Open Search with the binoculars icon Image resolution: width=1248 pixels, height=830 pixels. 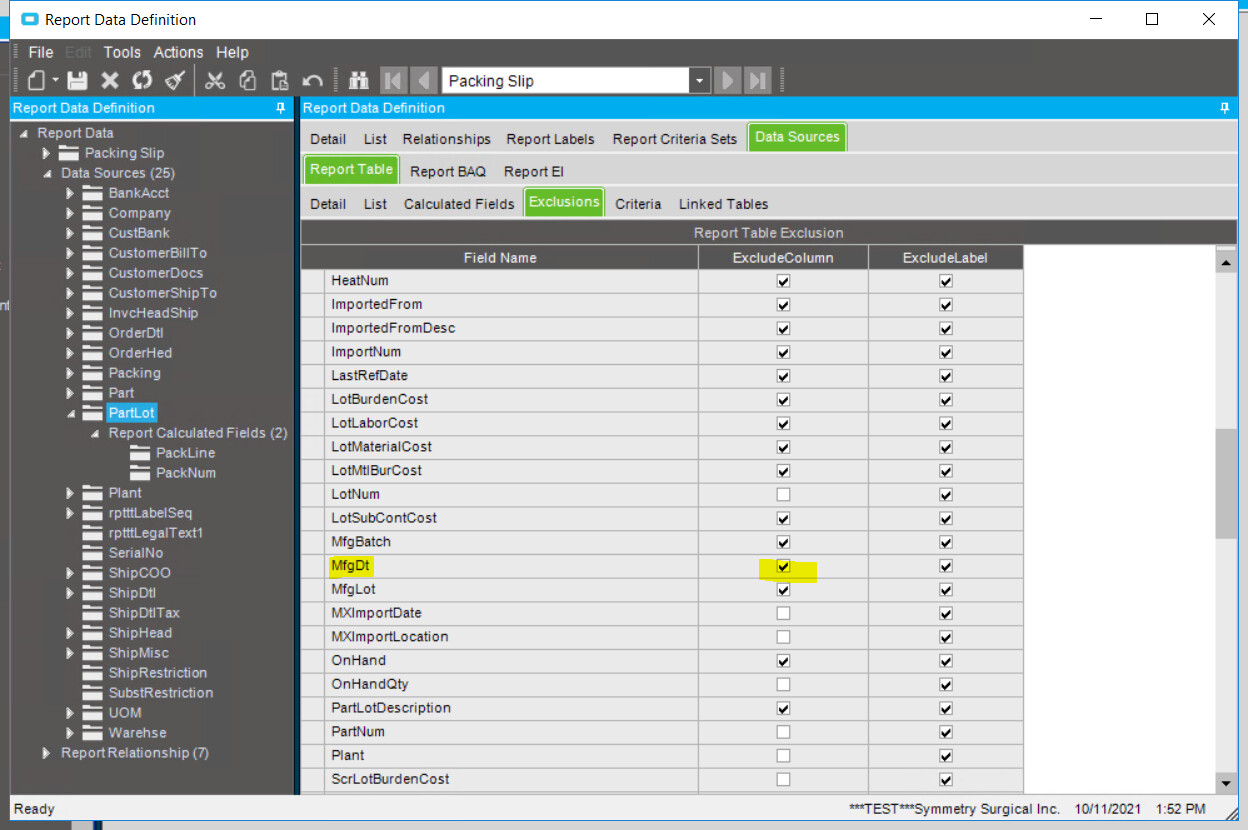click(x=358, y=81)
